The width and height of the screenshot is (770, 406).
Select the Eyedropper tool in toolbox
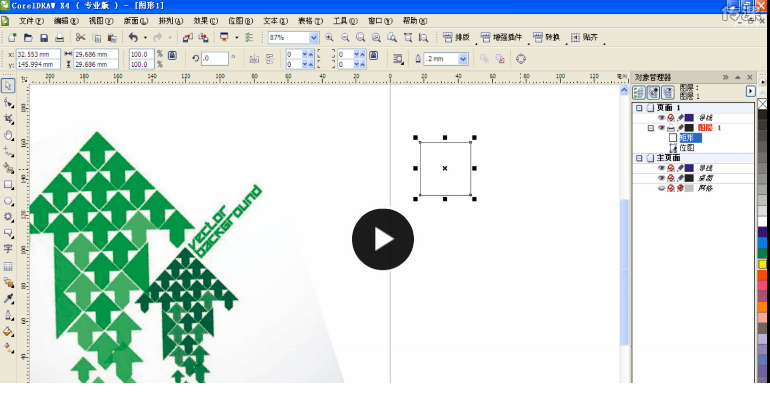(x=8, y=298)
